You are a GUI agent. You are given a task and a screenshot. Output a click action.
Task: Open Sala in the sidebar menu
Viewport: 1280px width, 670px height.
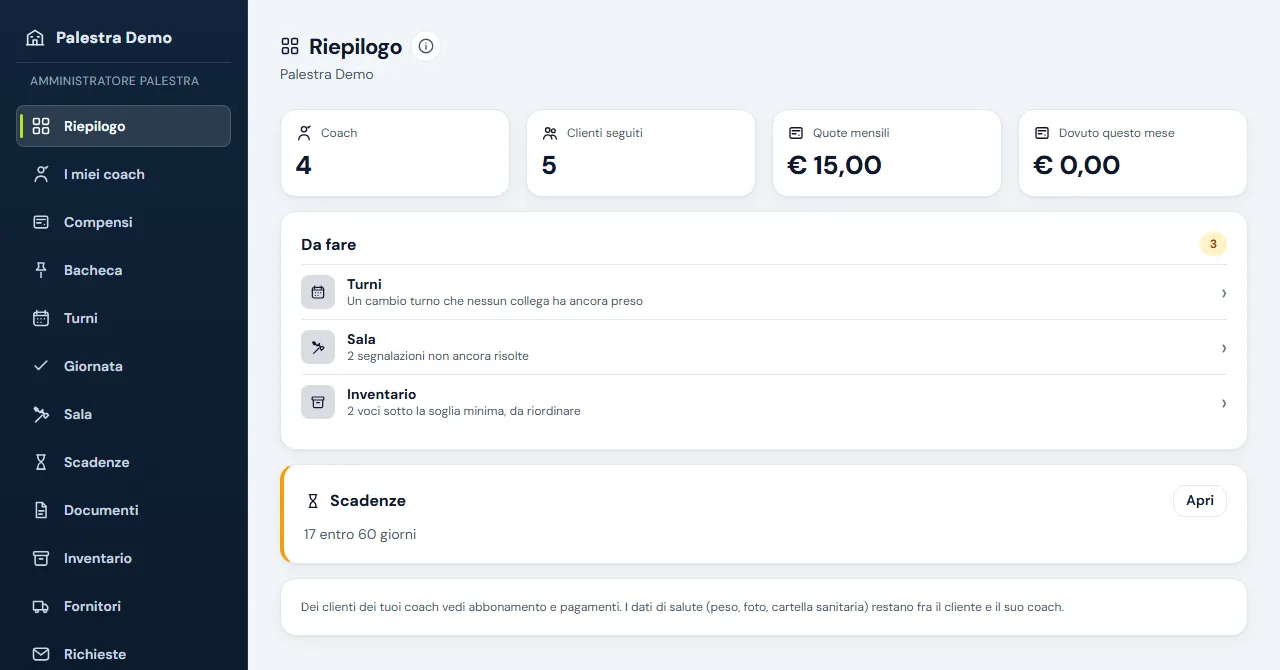(124, 414)
